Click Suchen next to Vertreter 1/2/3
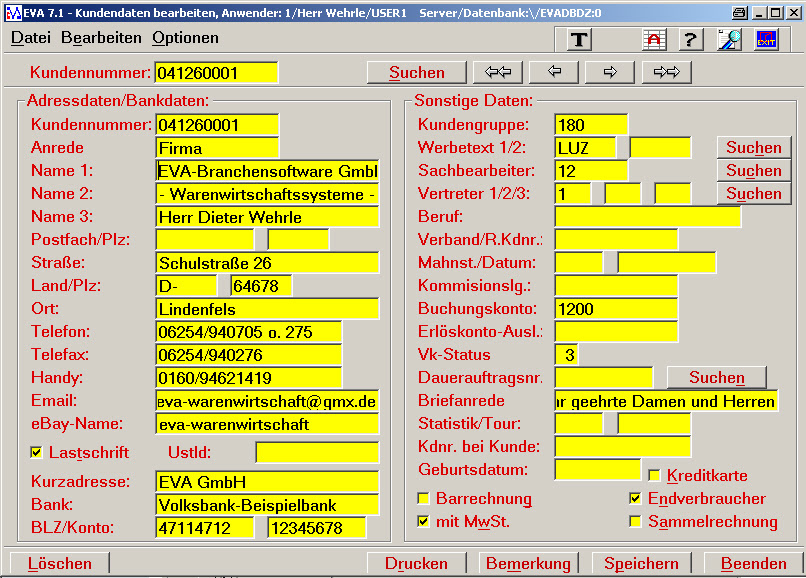Image resolution: width=806 pixels, height=578 pixels. pos(754,193)
